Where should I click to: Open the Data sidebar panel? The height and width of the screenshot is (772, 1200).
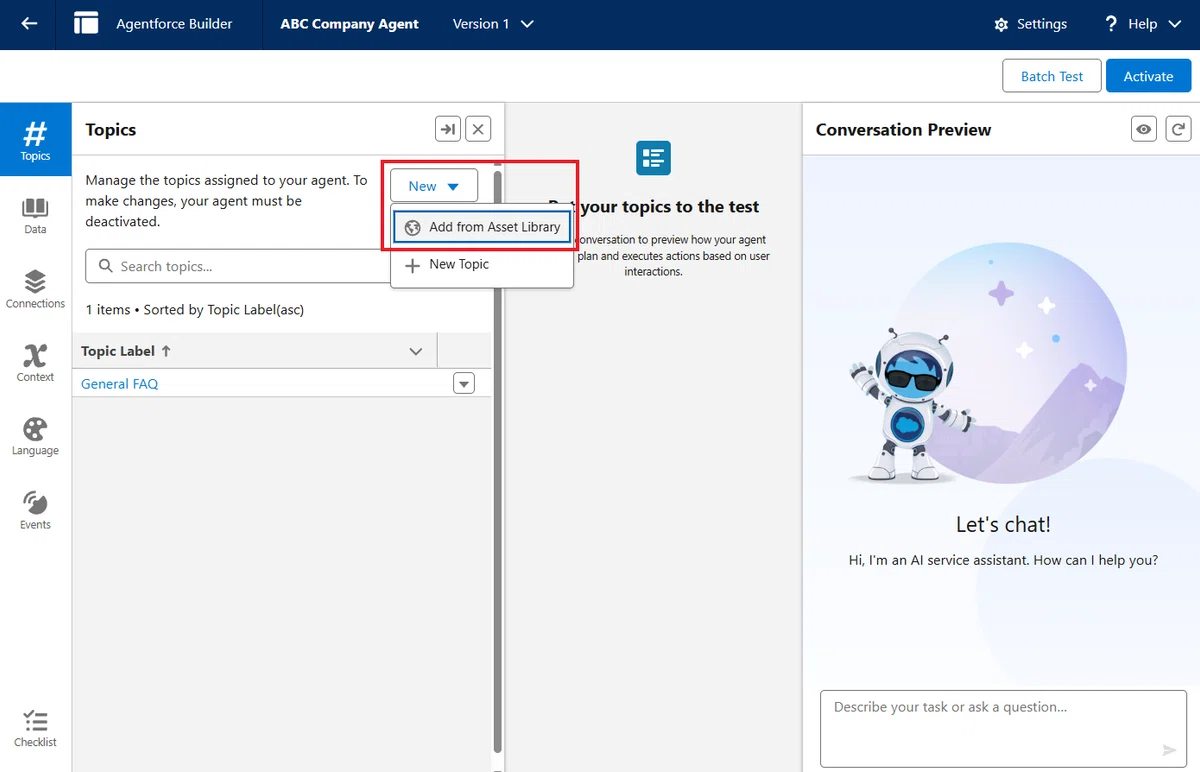(x=35, y=215)
